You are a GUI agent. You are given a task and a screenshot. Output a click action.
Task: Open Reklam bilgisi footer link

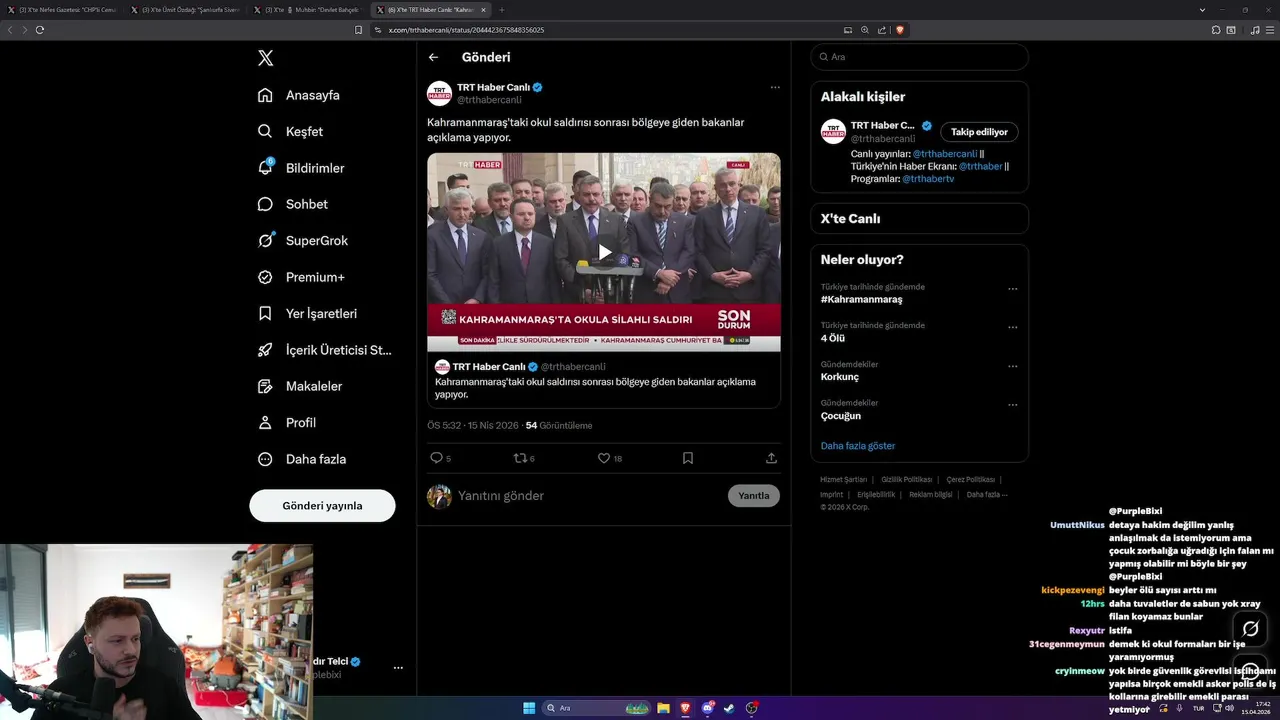931,494
